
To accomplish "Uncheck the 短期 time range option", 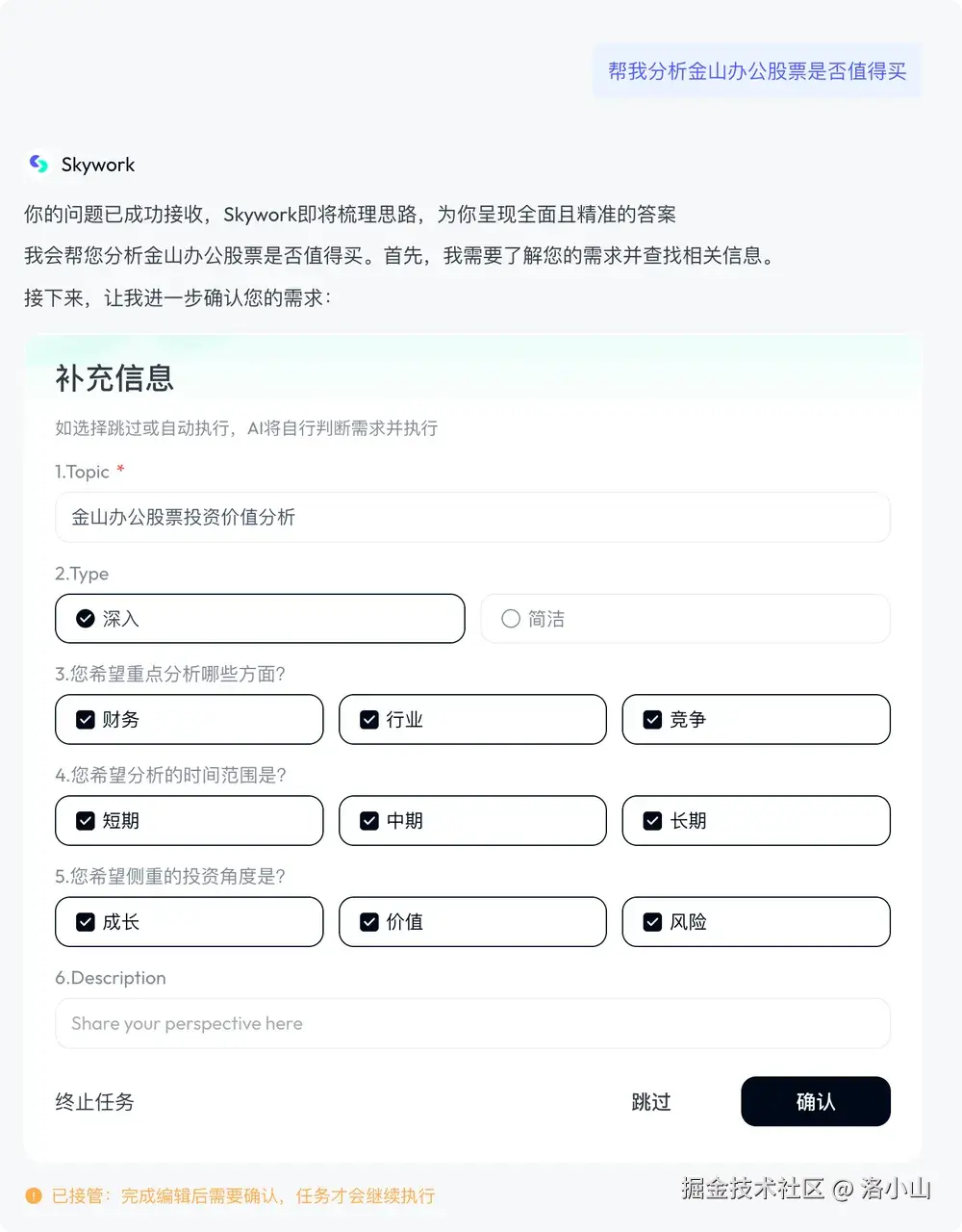I will point(189,820).
